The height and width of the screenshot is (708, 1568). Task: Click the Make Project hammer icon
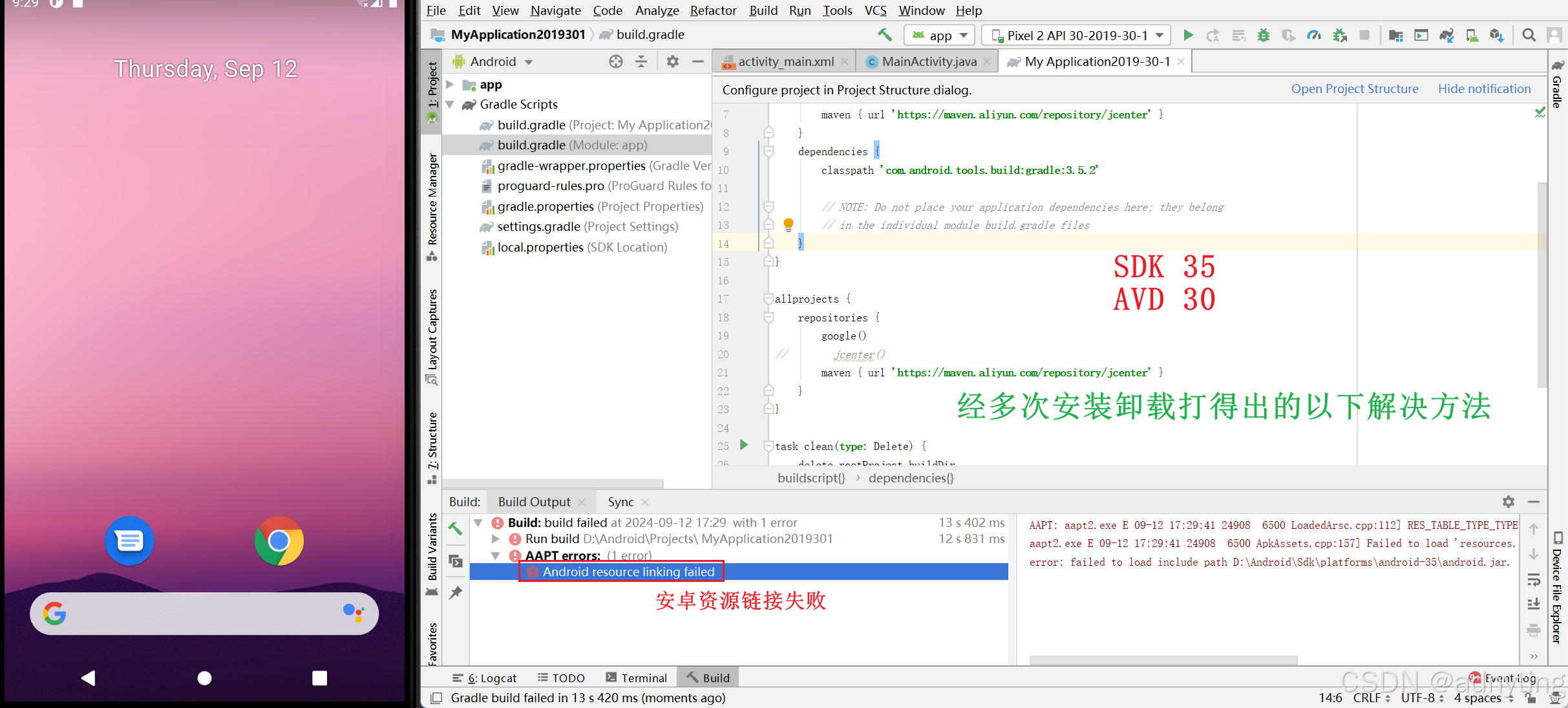pyautogui.click(x=884, y=35)
